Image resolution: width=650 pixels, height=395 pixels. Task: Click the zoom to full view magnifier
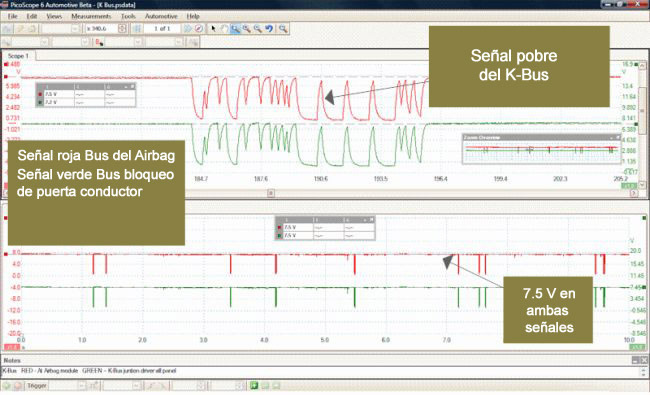pos(283,29)
